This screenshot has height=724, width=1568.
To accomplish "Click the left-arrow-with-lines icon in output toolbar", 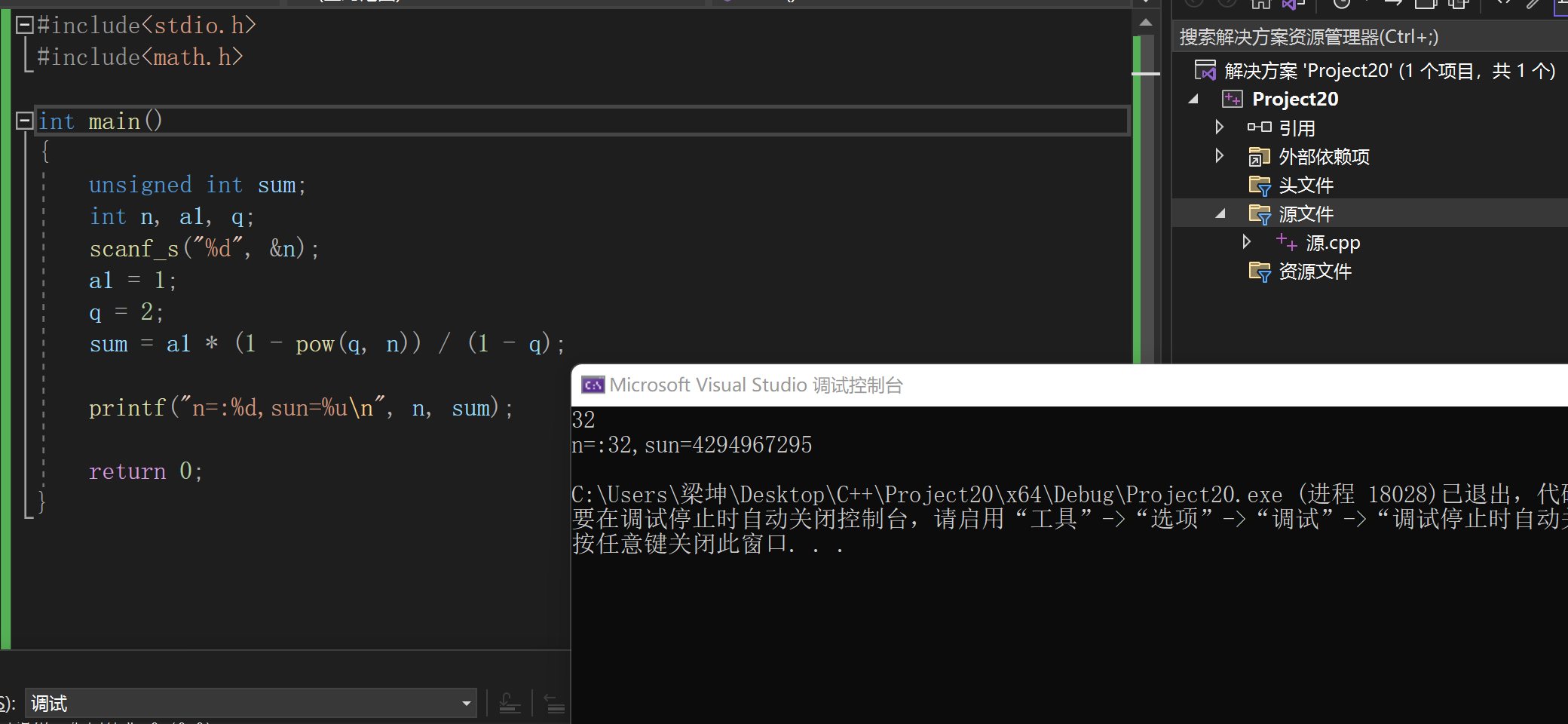I will click(x=554, y=704).
